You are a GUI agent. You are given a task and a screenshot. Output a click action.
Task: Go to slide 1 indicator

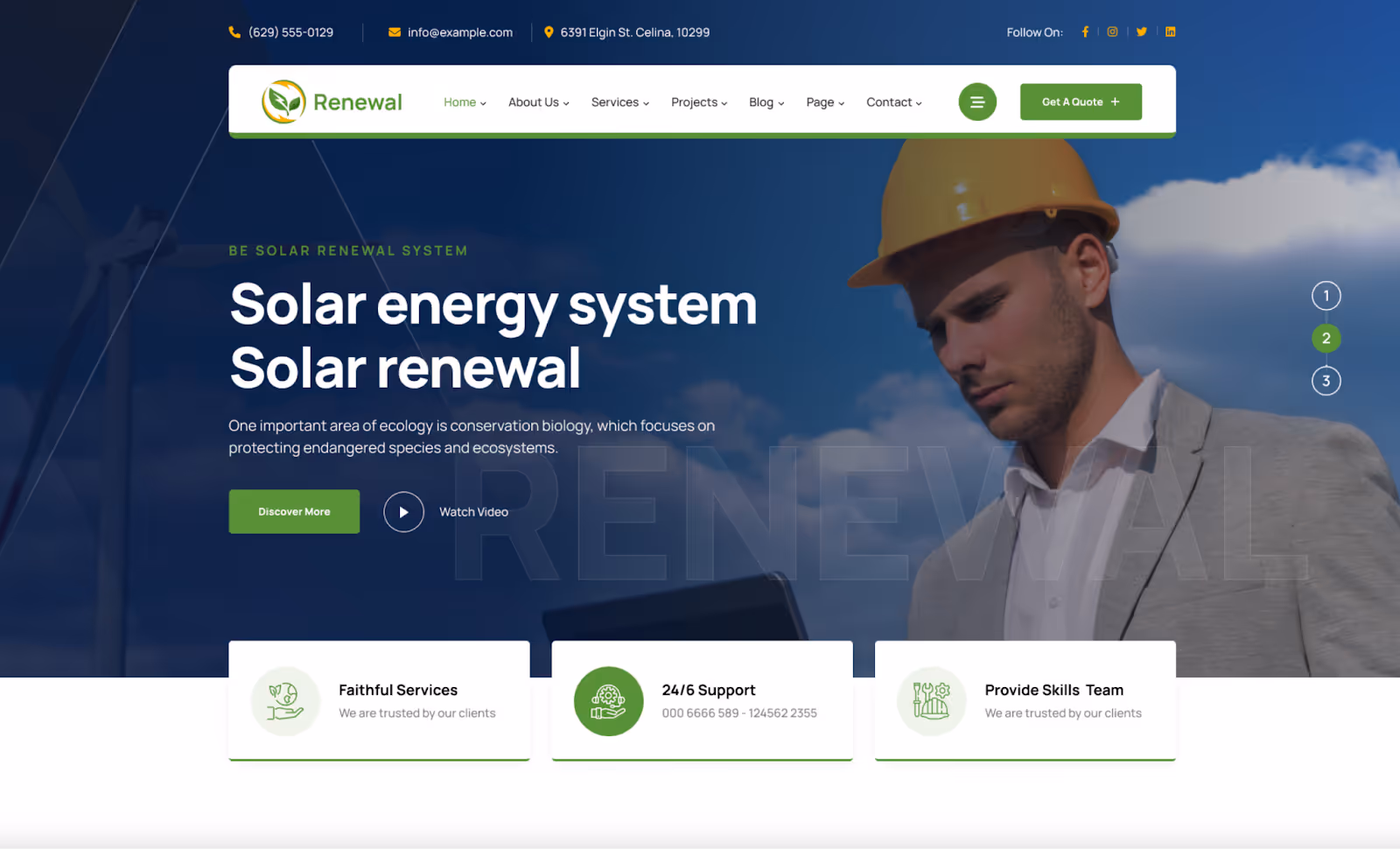(x=1326, y=296)
